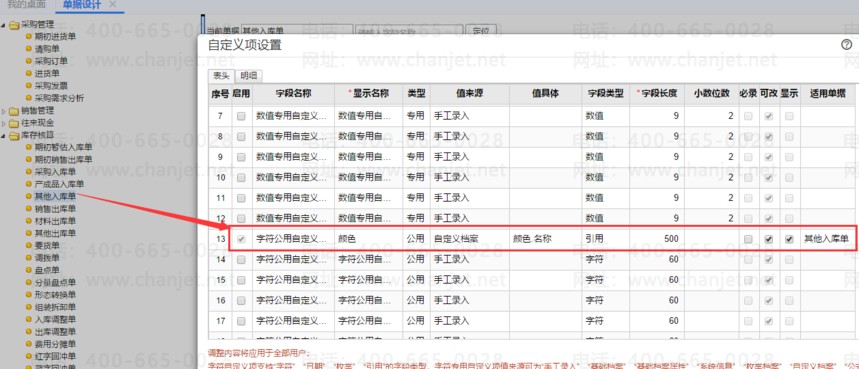
Task: Expand the 往来现金 tree node
Action: coord(4,123)
